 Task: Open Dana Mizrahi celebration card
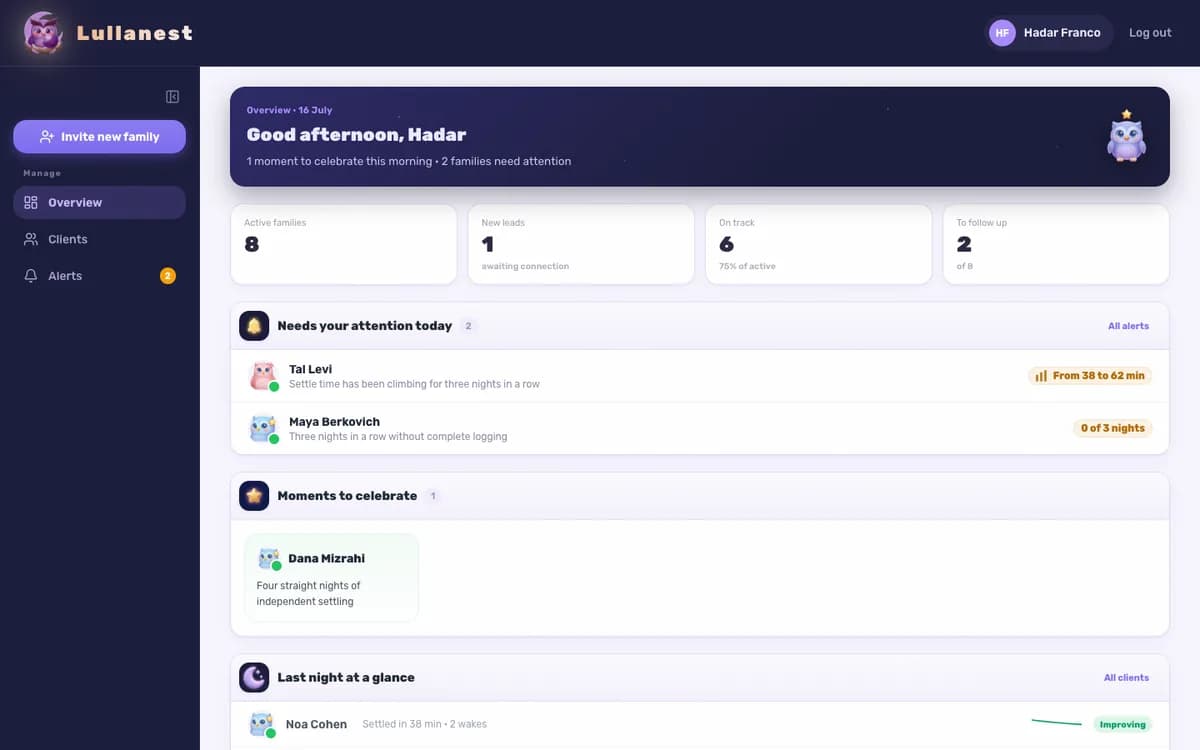click(332, 578)
